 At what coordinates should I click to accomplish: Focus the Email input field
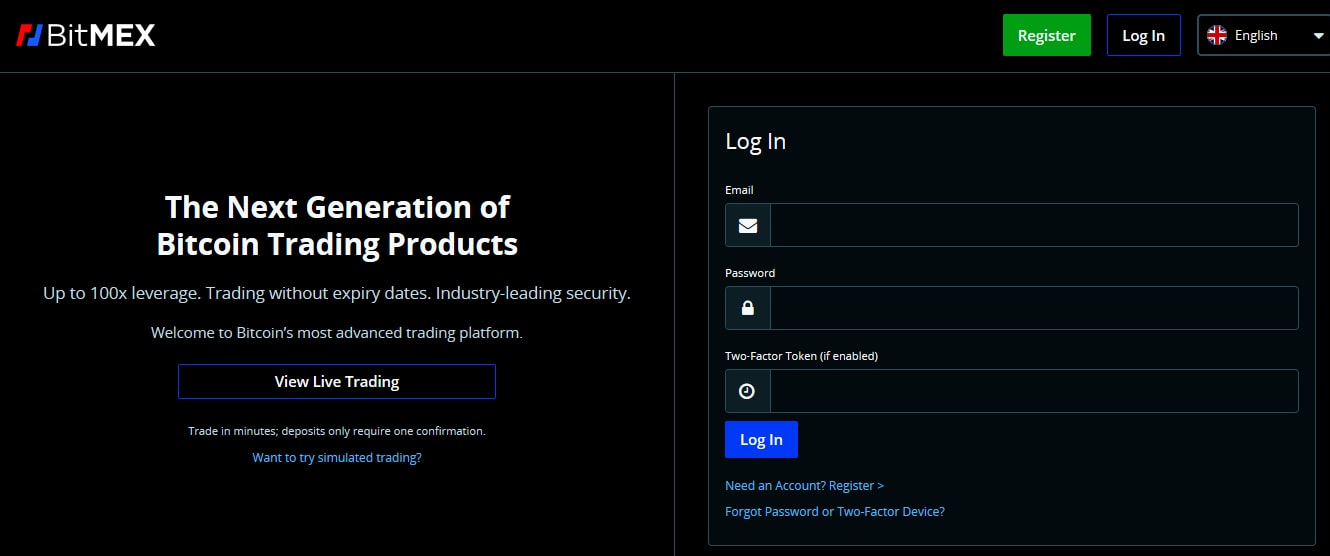(x=1033, y=225)
